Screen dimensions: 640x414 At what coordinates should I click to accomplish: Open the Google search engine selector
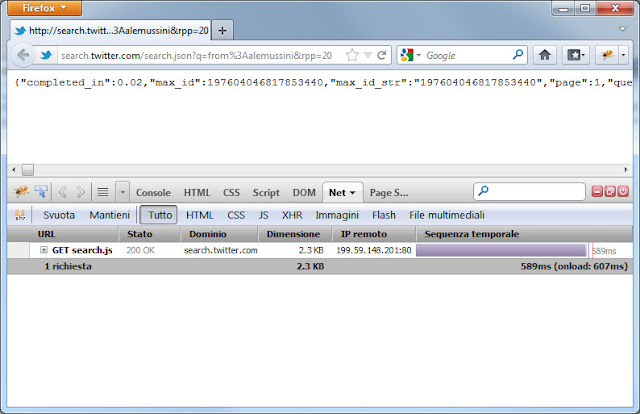[410, 55]
